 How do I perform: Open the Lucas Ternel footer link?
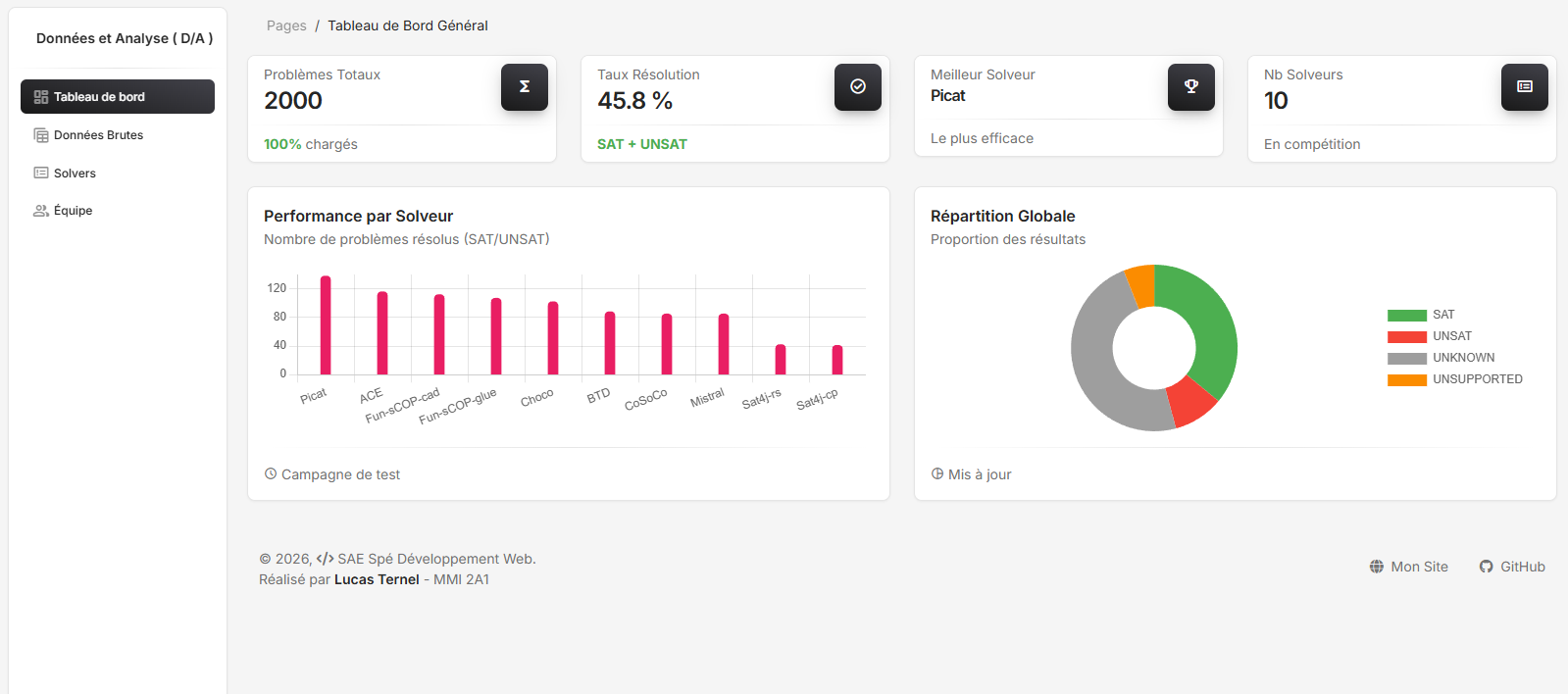coord(377,579)
